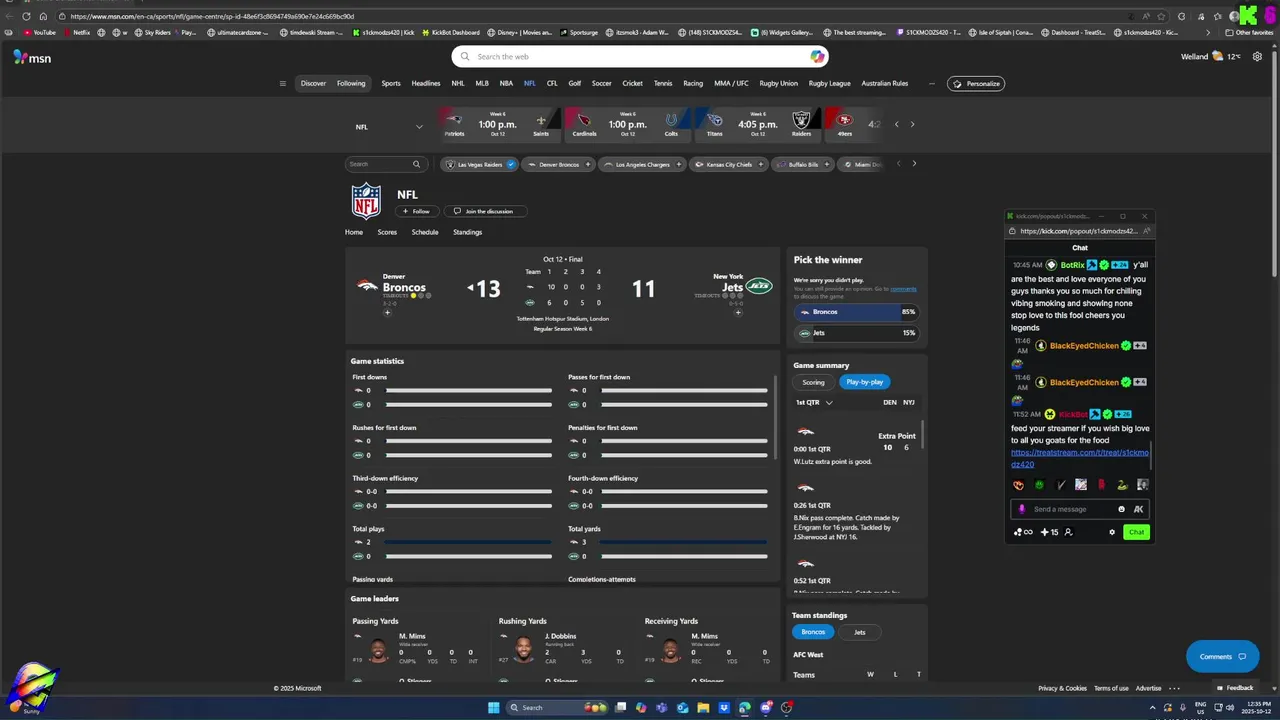Viewport: 1280px width, 720px height.
Task: Focus the Search the web input field
Action: [640, 57]
